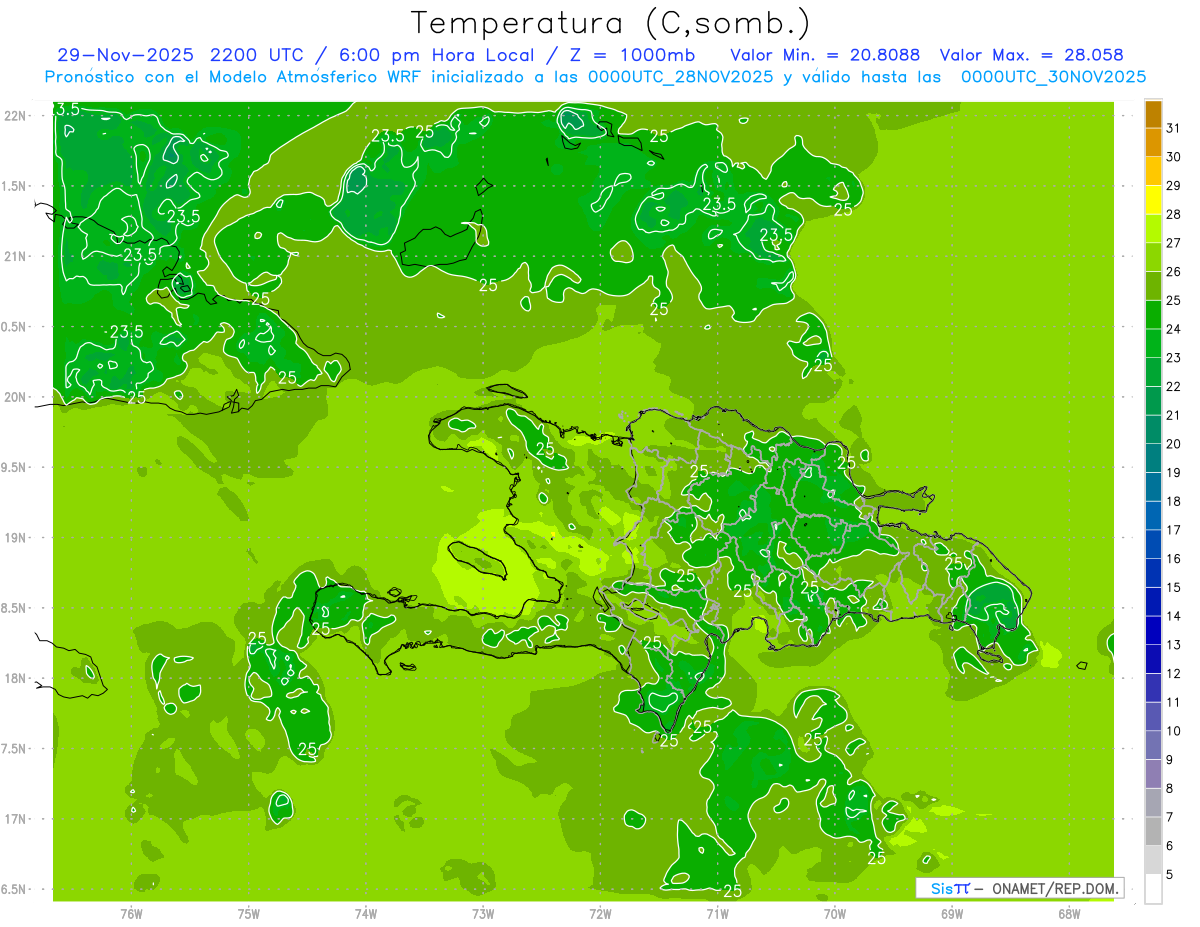
Task: Click the '19N' latitude axis label
Action: pos(15,538)
